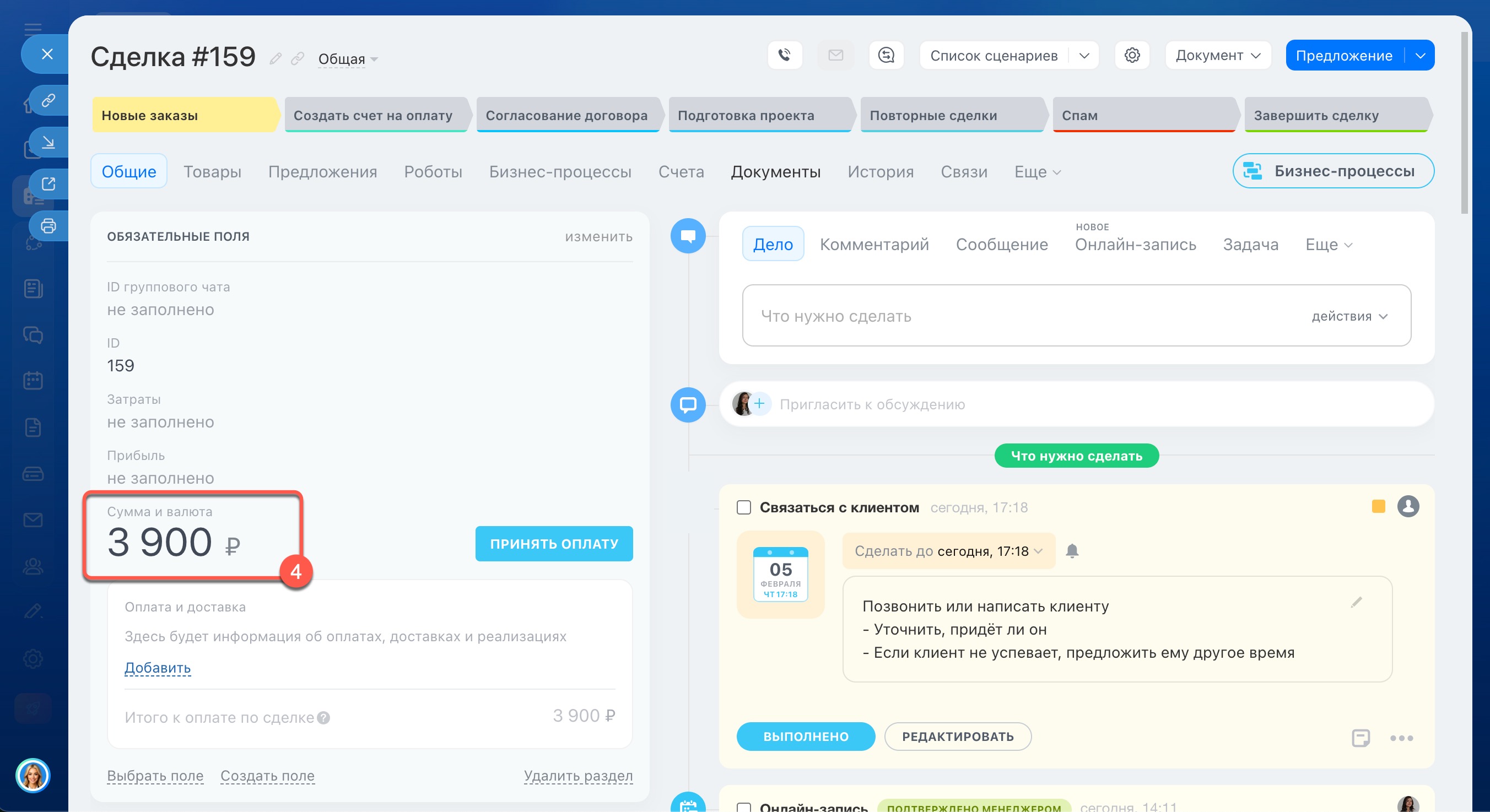Click the reminder bell icon in task
The height and width of the screenshot is (812, 1490).
(x=1072, y=550)
